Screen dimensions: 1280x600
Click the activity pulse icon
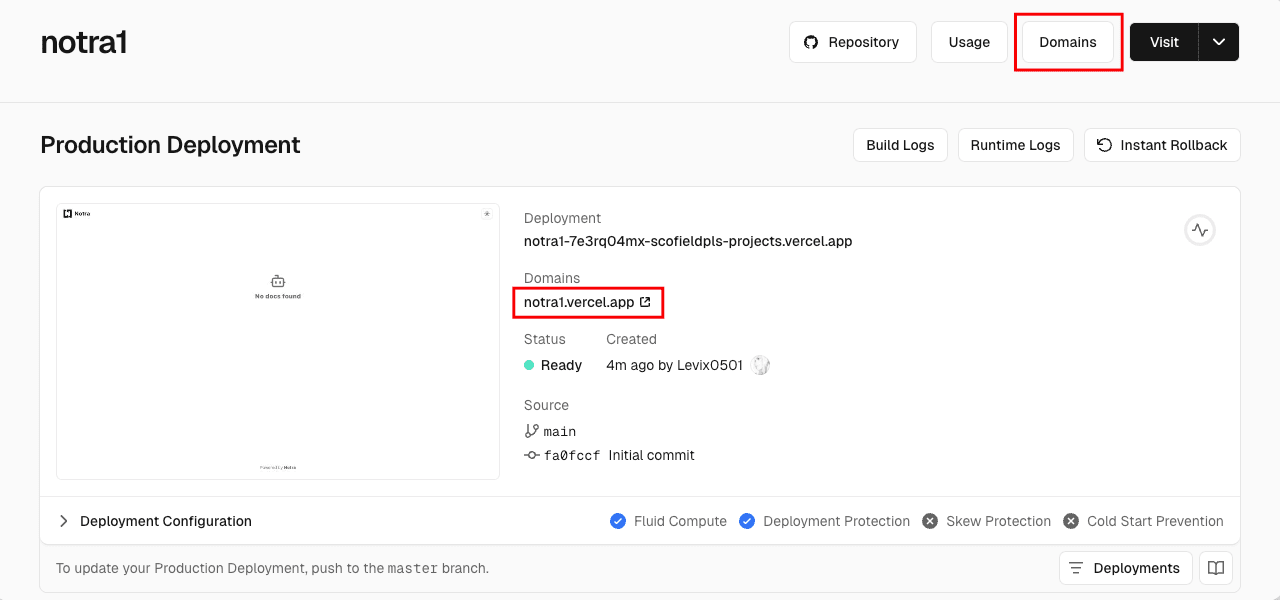pyautogui.click(x=1200, y=230)
